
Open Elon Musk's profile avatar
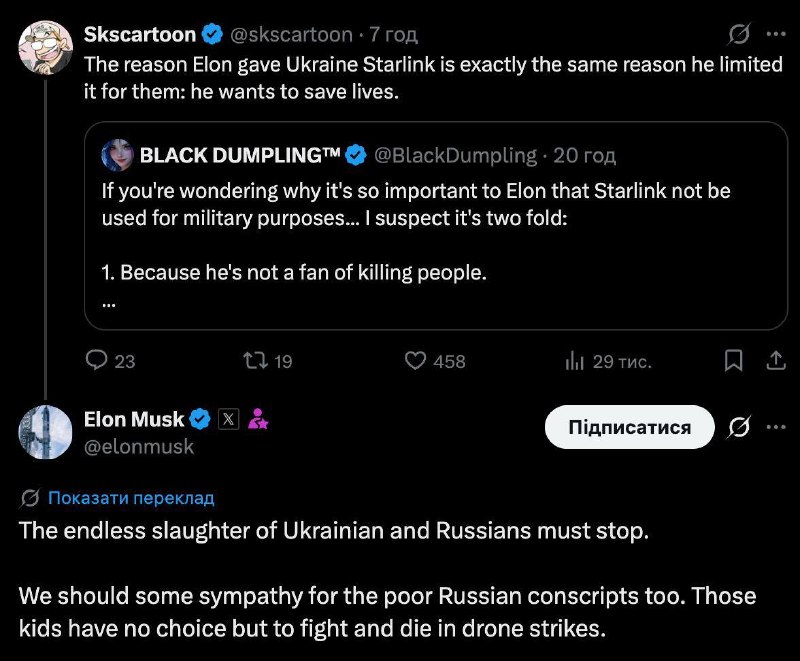point(45,432)
